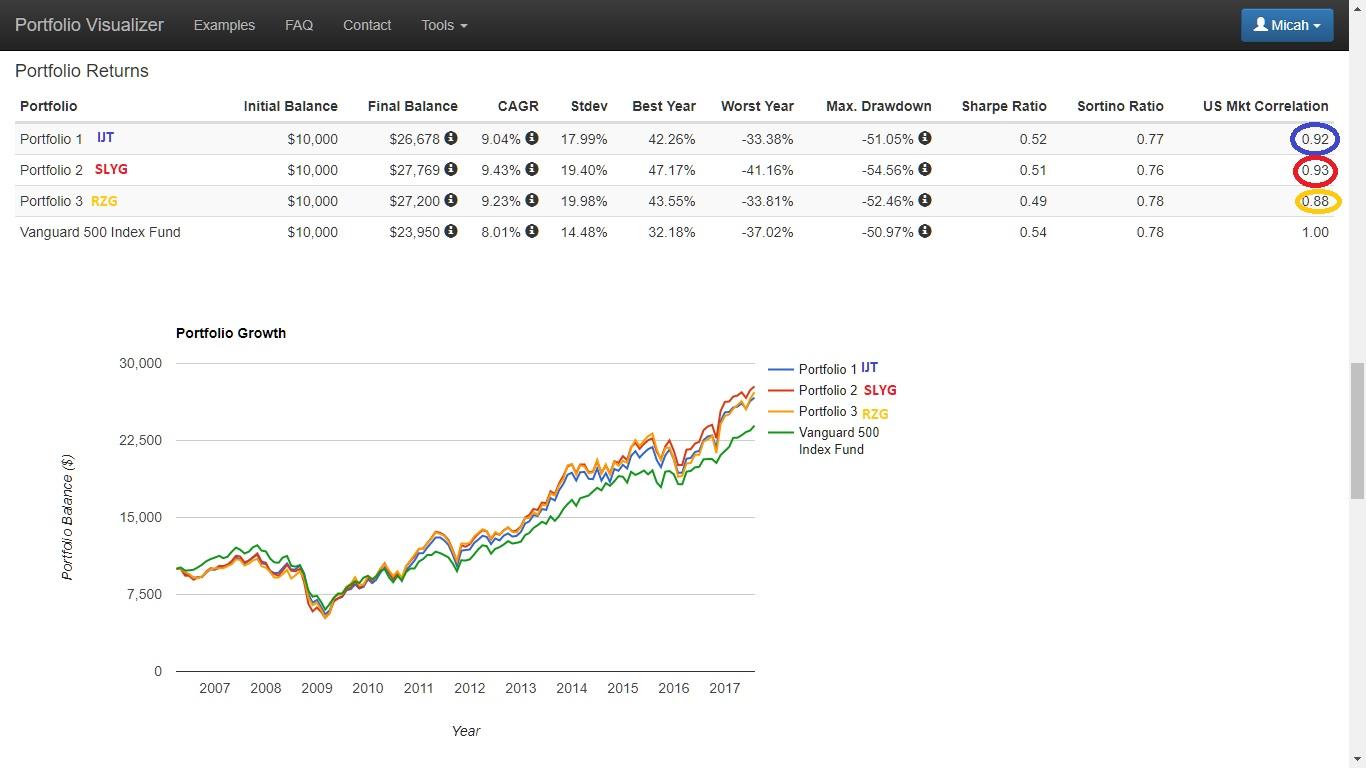Click the 1.00 correlation value
Viewport: 1366px width, 768px height.
pyautogui.click(x=1315, y=232)
